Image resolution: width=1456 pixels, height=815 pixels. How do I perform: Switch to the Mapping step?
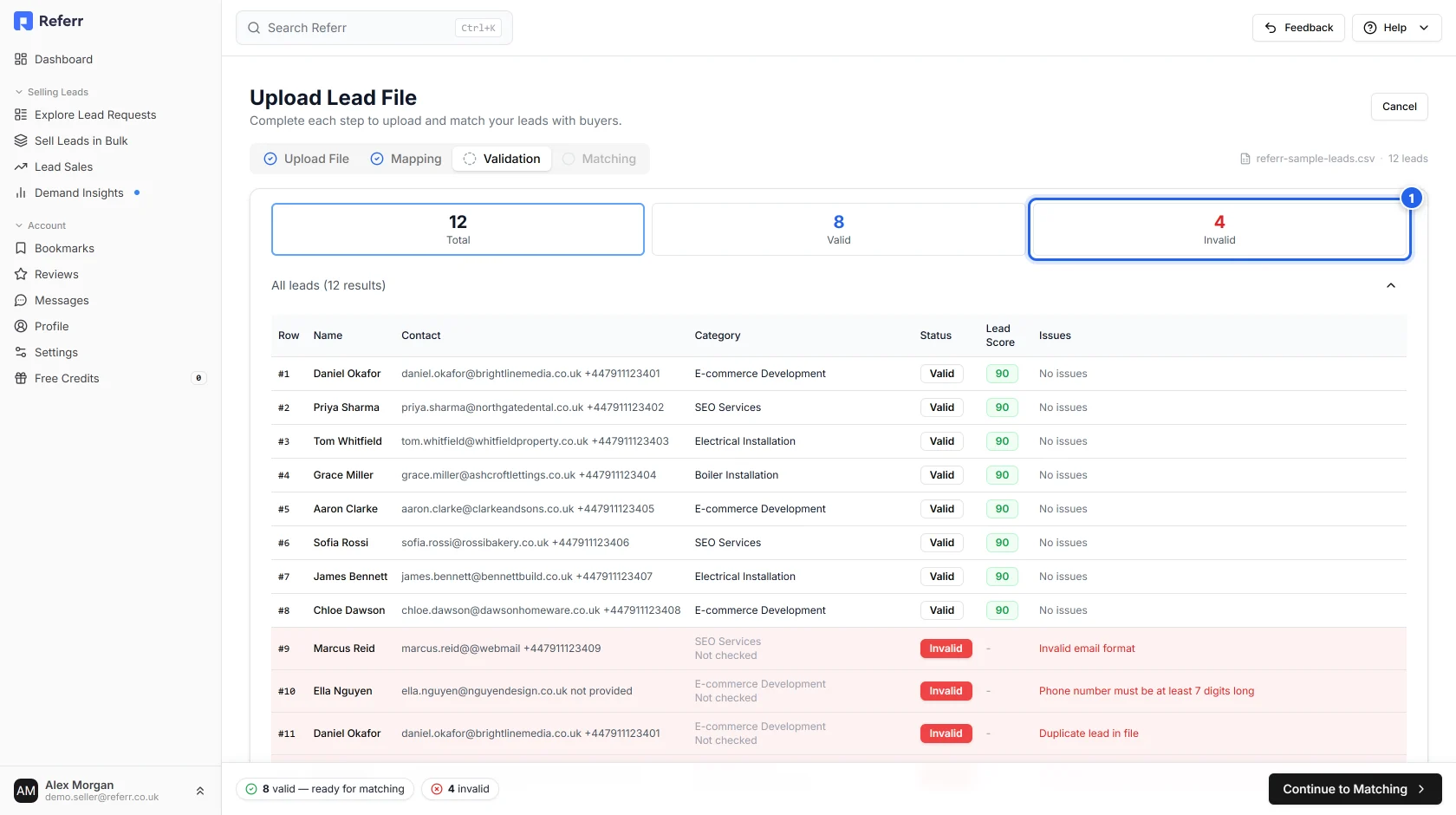[x=406, y=159]
